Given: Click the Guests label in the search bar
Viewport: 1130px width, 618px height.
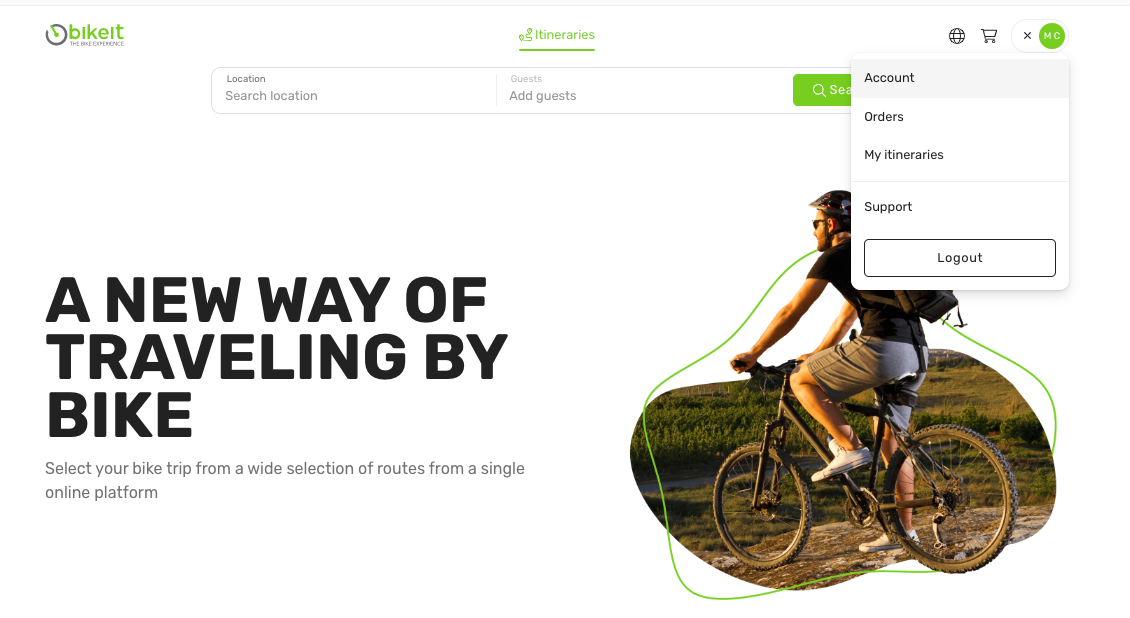Looking at the screenshot, I should coord(526,79).
